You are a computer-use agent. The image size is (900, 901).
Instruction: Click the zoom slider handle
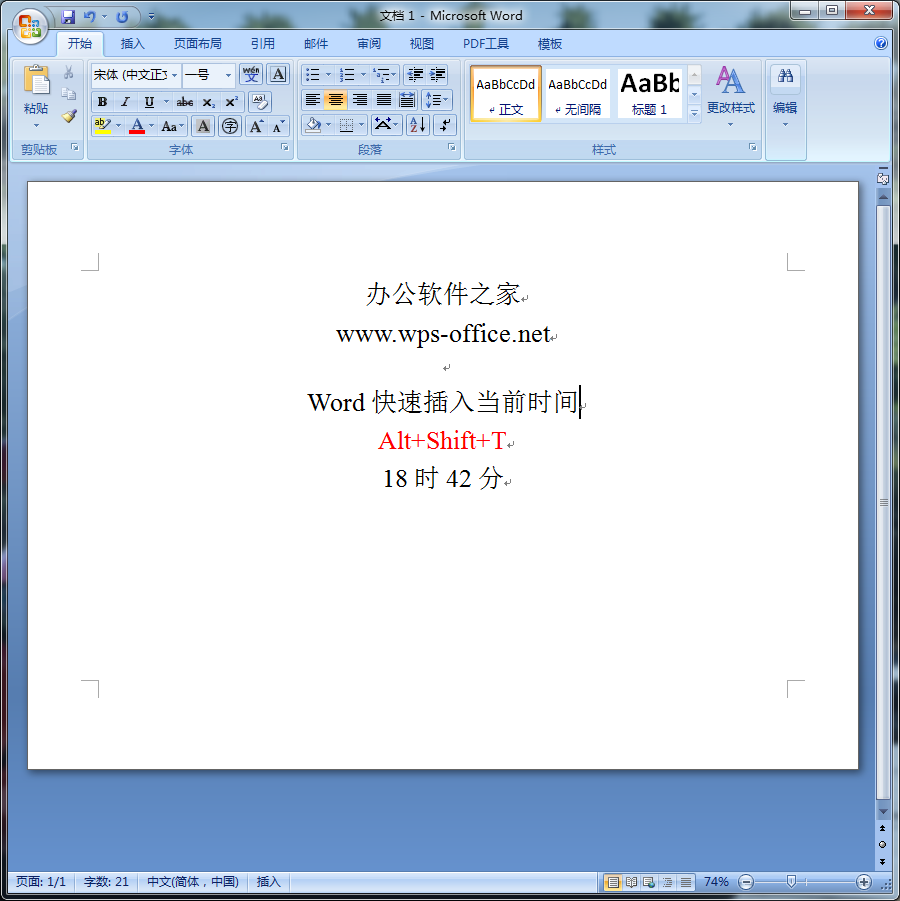tap(791, 881)
